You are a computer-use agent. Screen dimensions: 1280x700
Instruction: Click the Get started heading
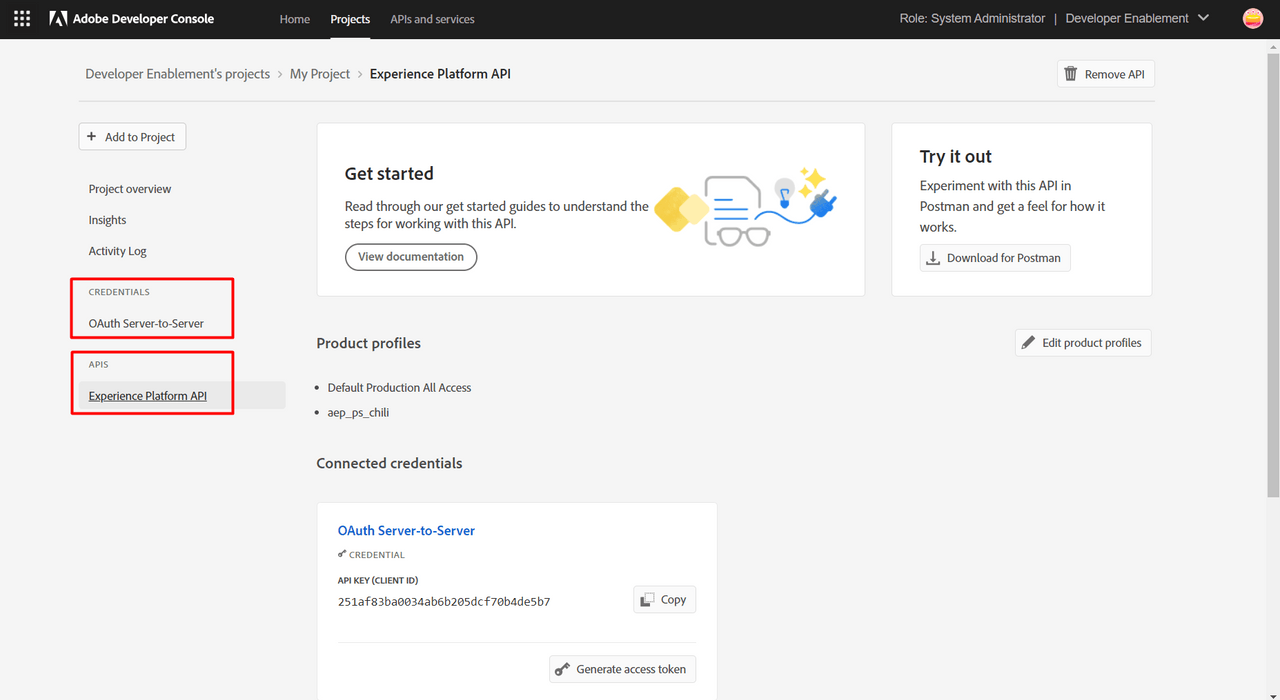[x=389, y=174]
